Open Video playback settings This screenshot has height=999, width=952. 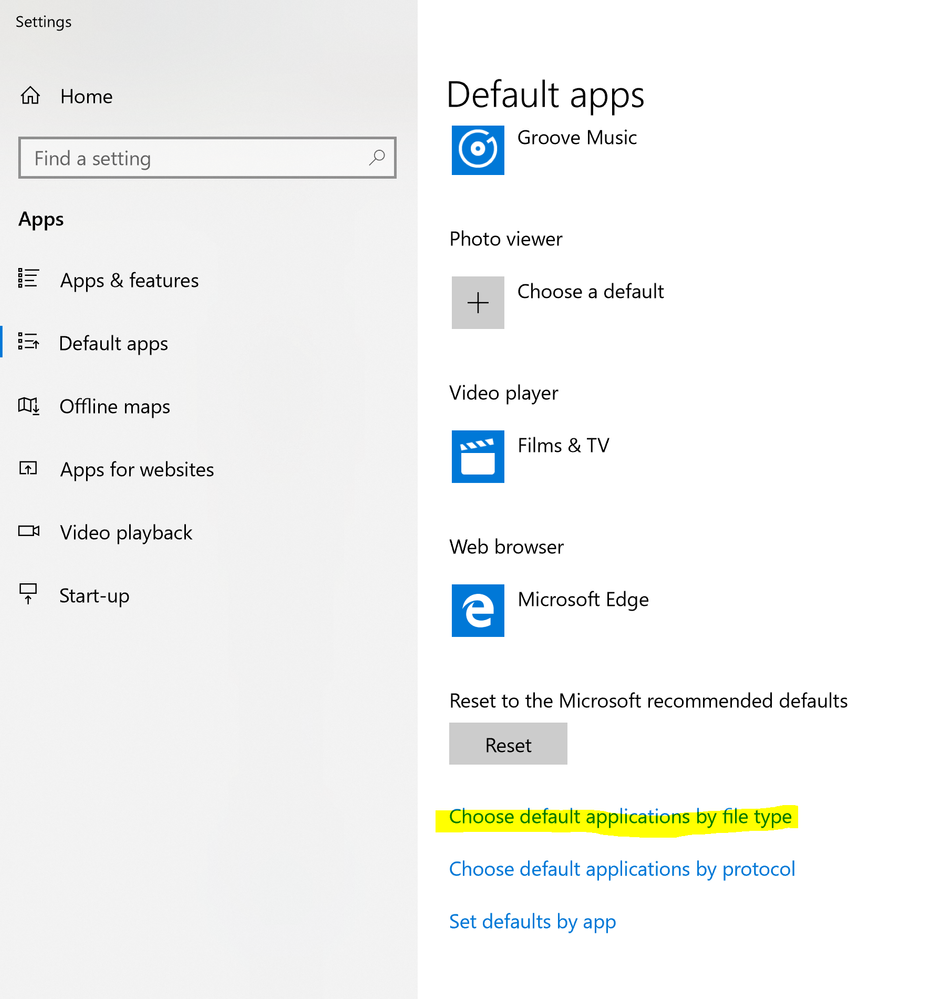point(126,533)
